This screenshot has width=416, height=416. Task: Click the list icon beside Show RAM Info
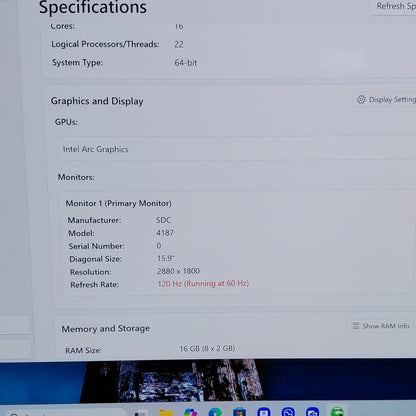click(x=356, y=326)
